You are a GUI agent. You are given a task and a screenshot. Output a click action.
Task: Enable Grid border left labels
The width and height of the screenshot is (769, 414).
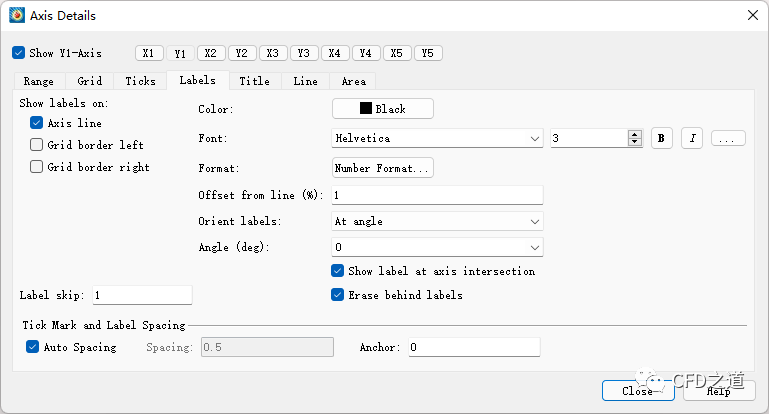37,145
